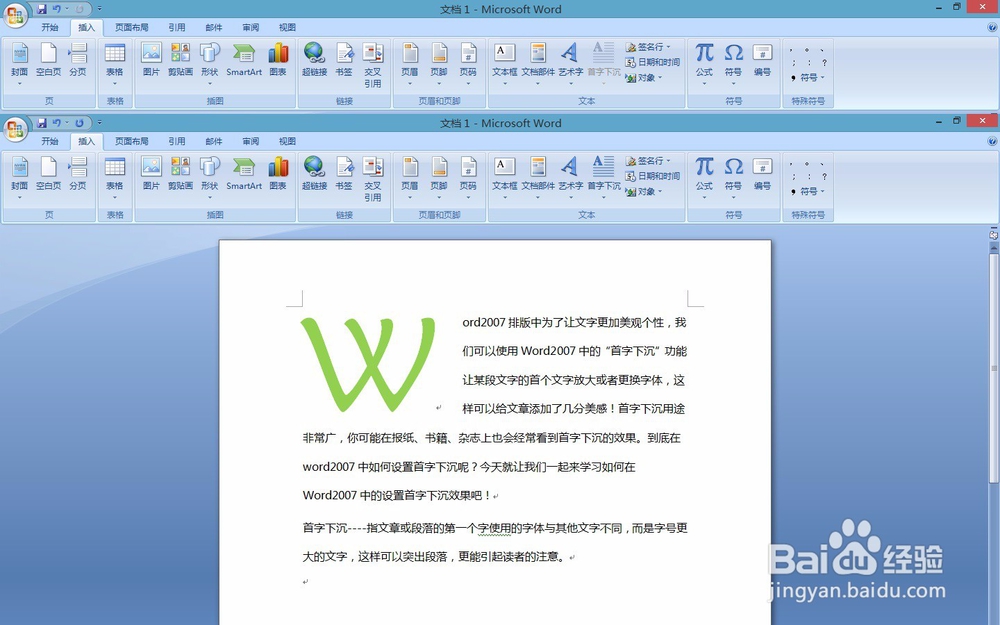The height and width of the screenshot is (625, 1000).
Task: Open 邮件 tab in lower window
Action: coord(214,141)
